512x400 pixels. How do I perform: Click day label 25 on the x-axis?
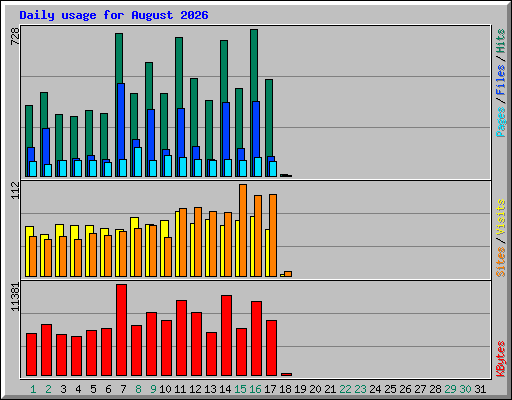tap(390, 389)
